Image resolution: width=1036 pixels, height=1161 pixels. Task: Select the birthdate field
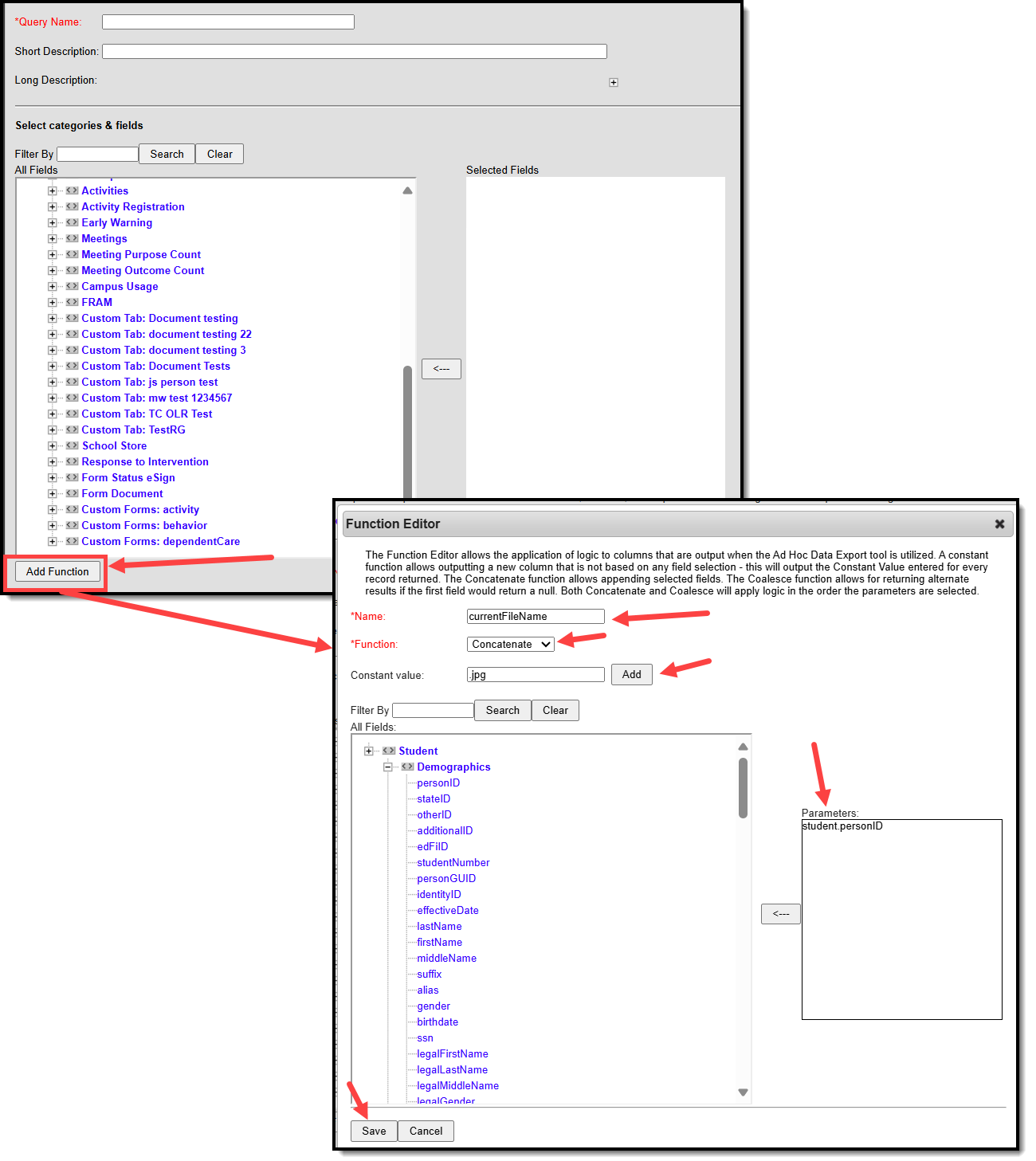pyautogui.click(x=438, y=1022)
